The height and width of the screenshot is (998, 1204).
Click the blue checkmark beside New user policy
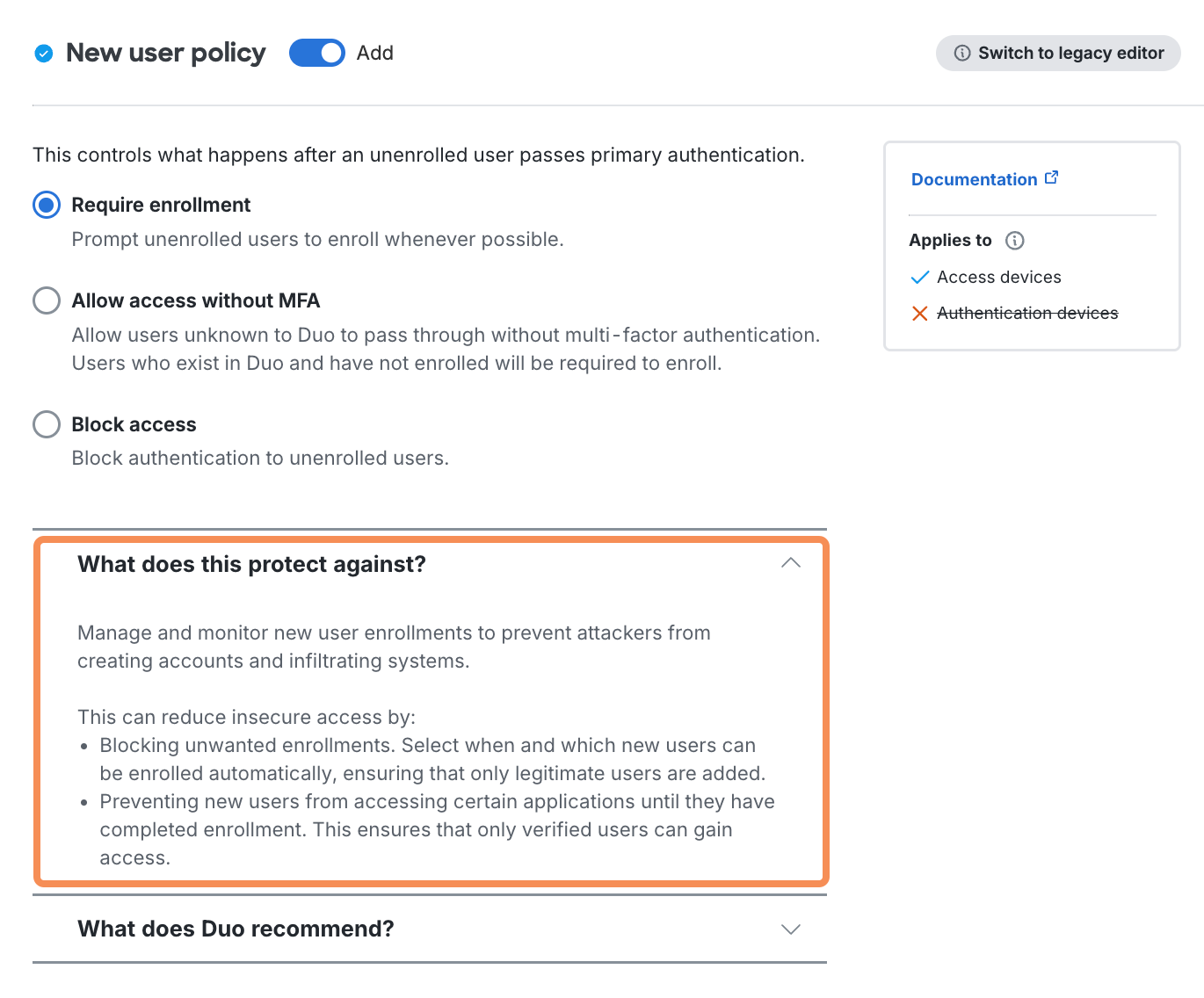[x=44, y=54]
